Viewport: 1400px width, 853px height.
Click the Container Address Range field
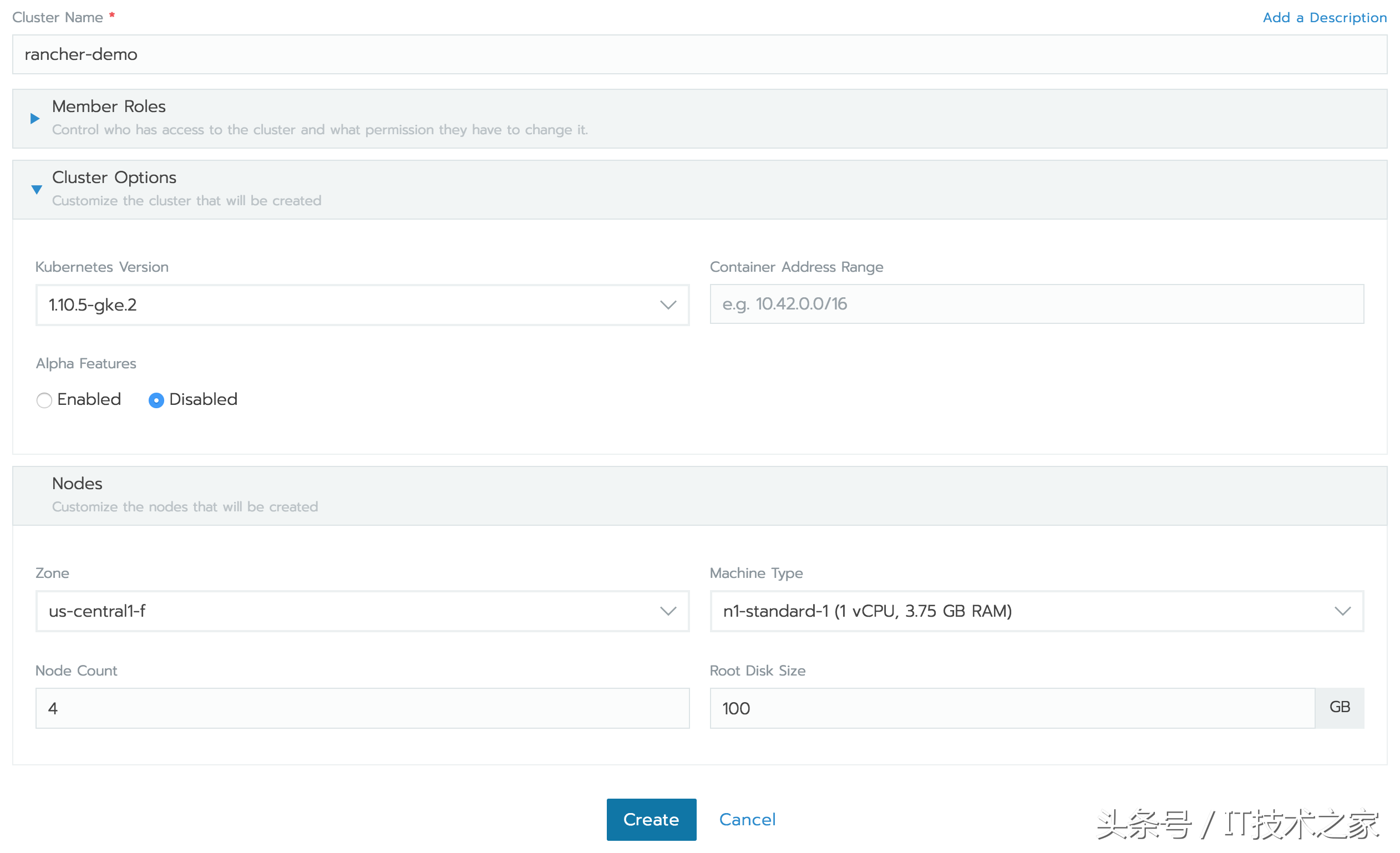coord(1036,304)
